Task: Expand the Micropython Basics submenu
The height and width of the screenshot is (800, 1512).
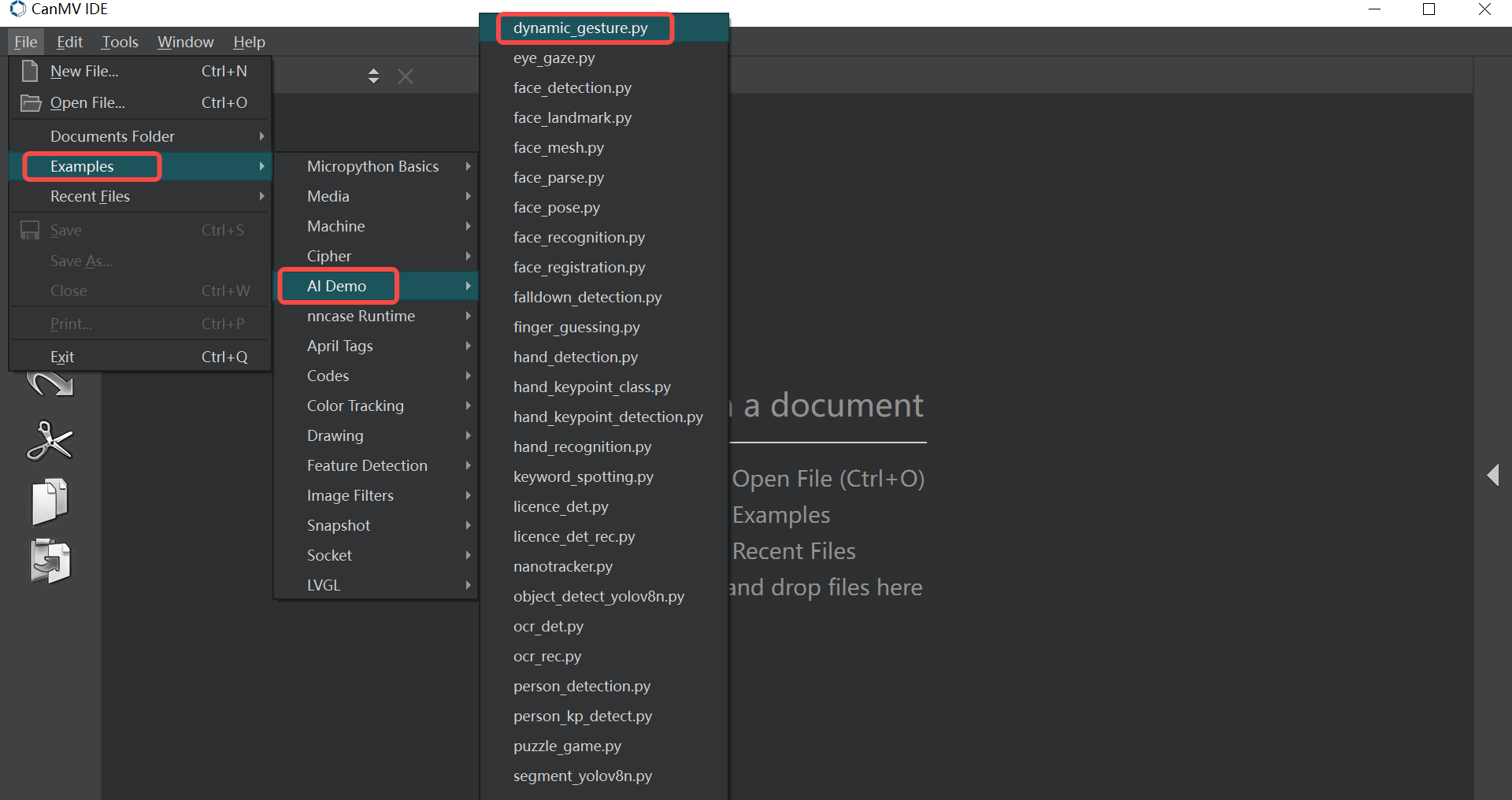Action: point(373,166)
